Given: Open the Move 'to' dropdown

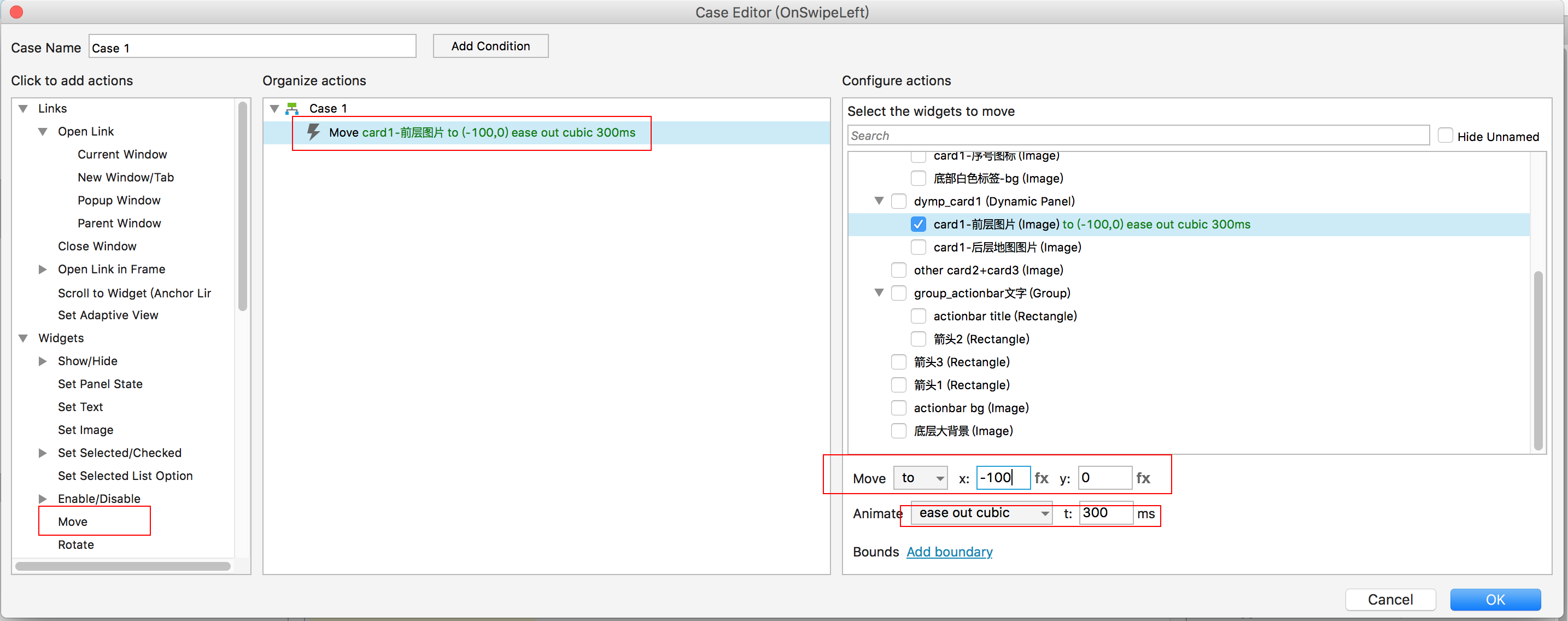Looking at the screenshot, I should point(920,478).
